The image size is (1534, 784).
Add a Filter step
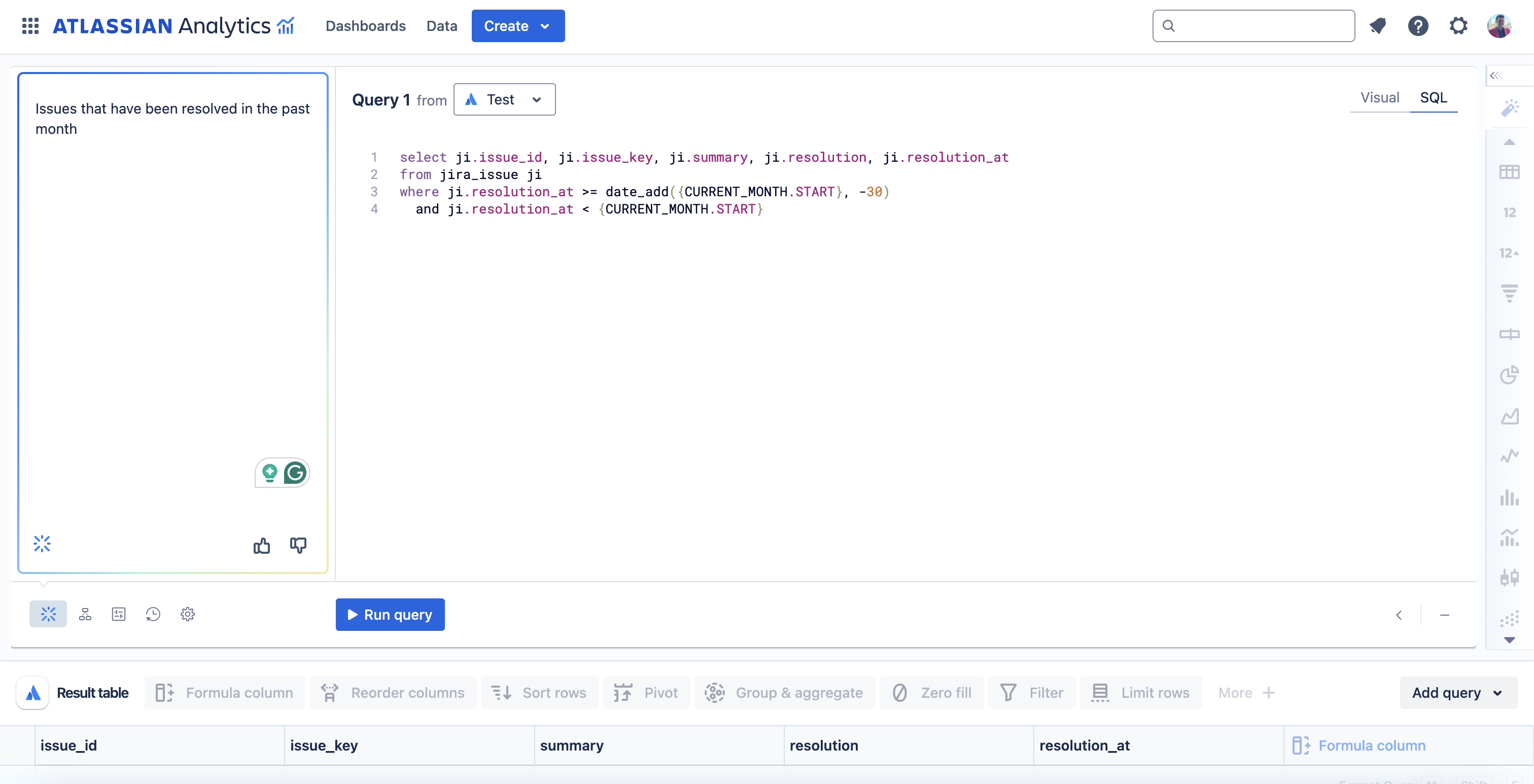1031,692
